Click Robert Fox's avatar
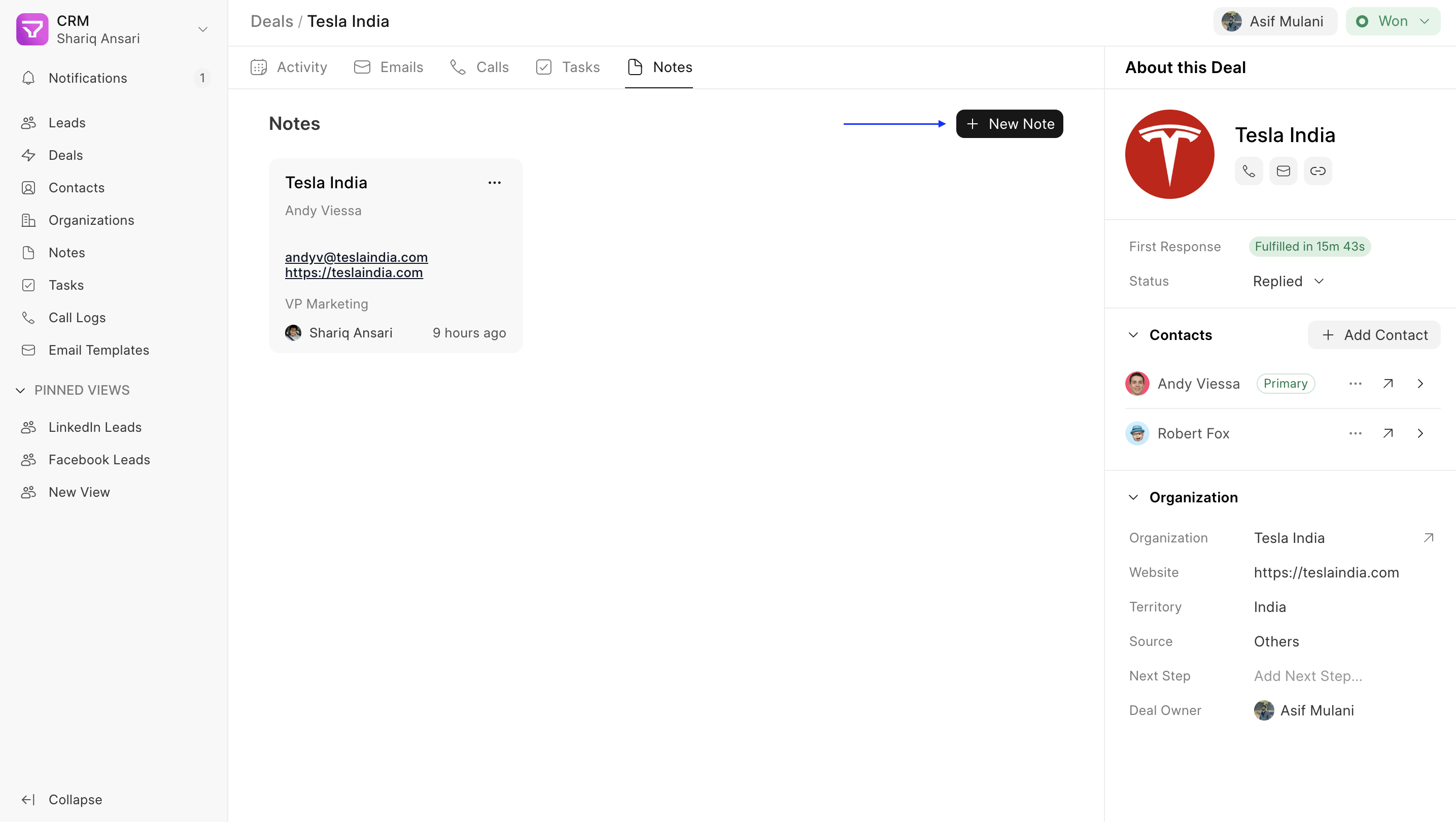Viewport: 1456px width, 822px height. pyautogui.click(x=1137, y=434)
